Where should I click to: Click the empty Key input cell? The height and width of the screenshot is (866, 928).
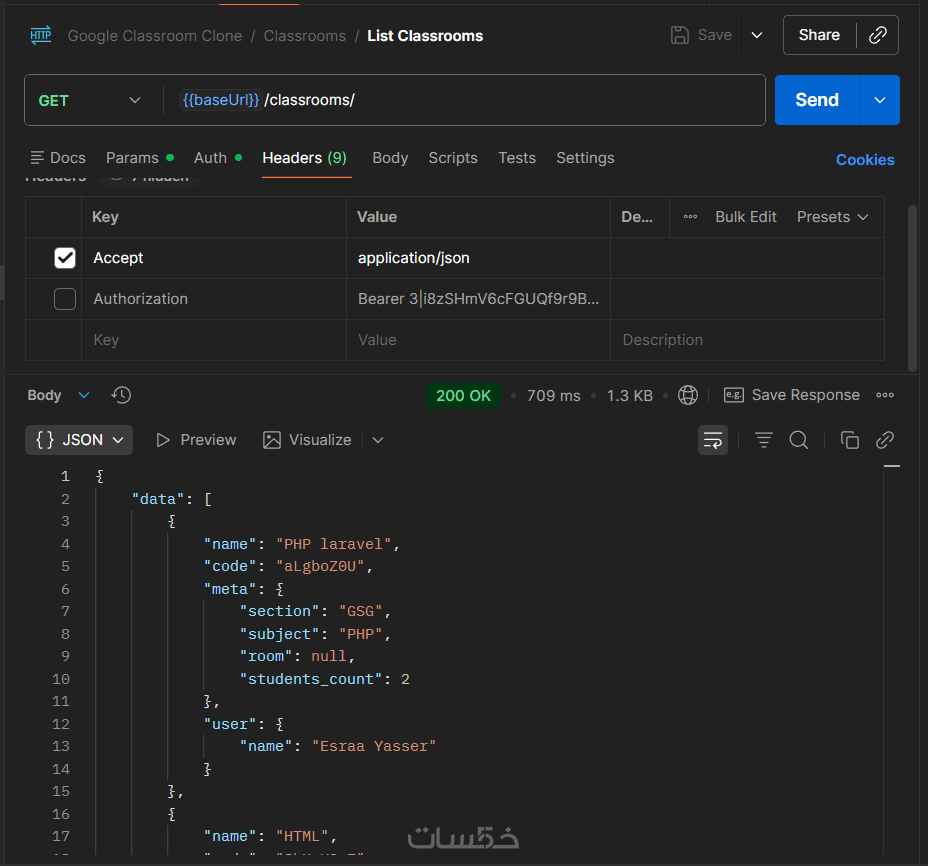pos(214,340)
